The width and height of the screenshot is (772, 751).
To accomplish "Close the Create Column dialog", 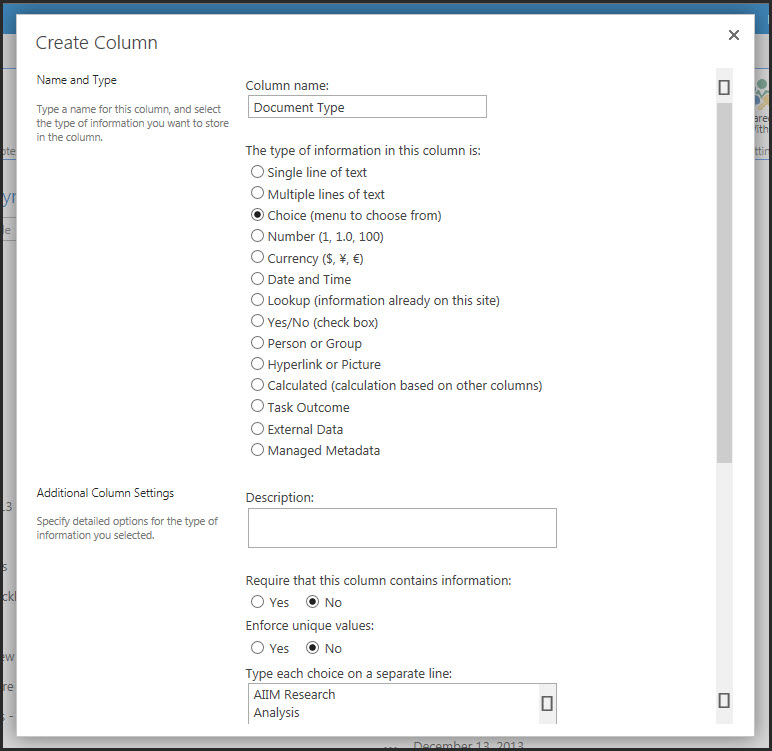I will [734, 35].
